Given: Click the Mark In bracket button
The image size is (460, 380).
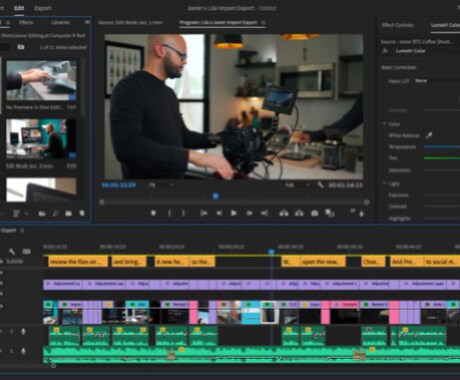Looking at the screenshot, I should click(x=169, y=213).
